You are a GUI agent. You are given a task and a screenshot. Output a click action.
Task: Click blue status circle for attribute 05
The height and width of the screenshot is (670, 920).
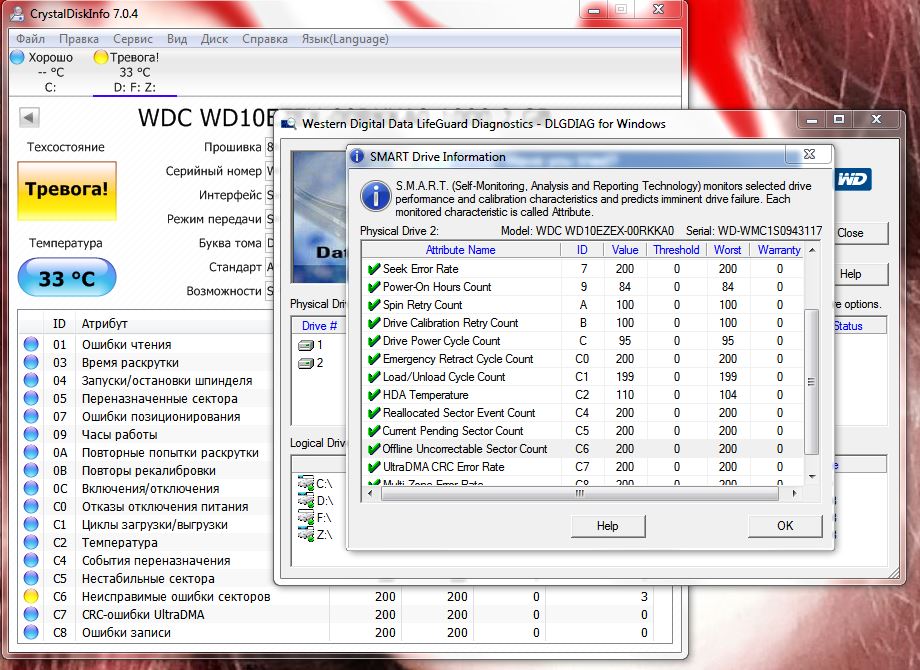click(31, 399)
